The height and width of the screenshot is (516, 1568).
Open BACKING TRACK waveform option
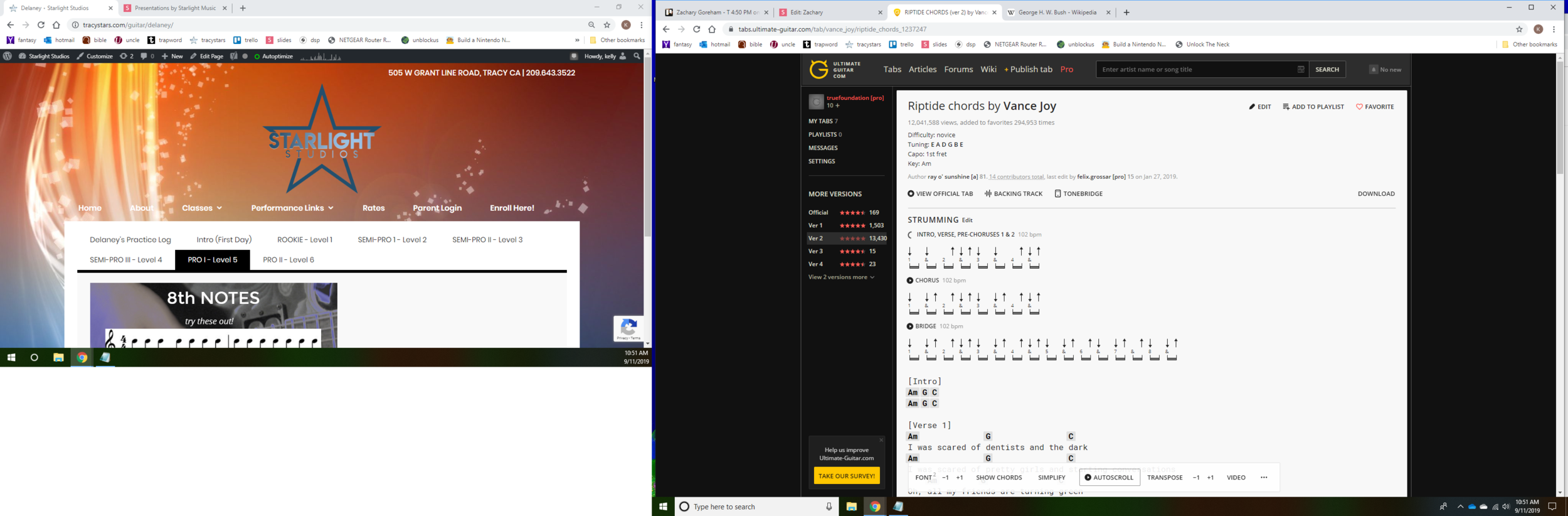[1013, 194]
